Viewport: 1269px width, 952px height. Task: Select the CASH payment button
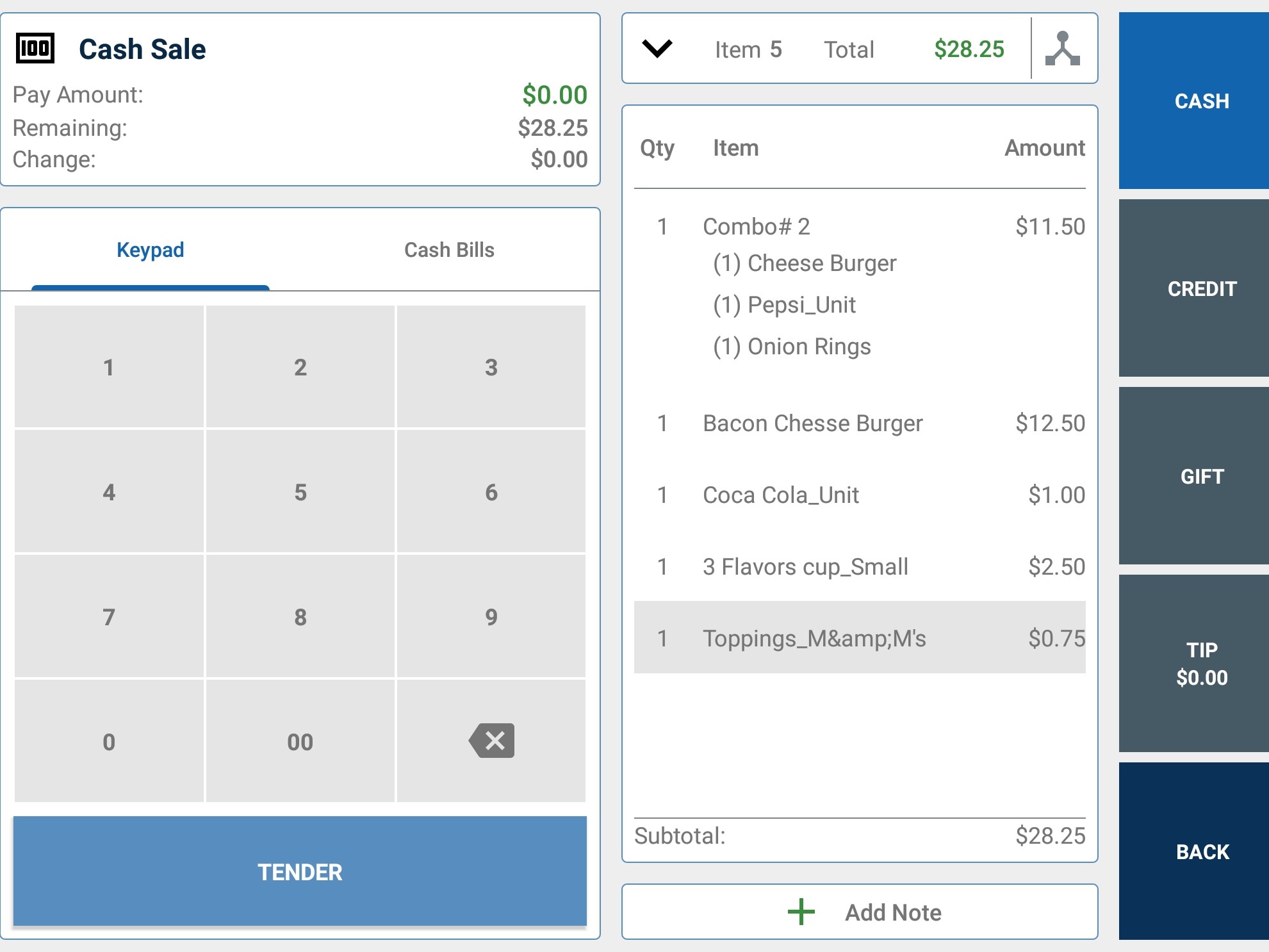1201,101
